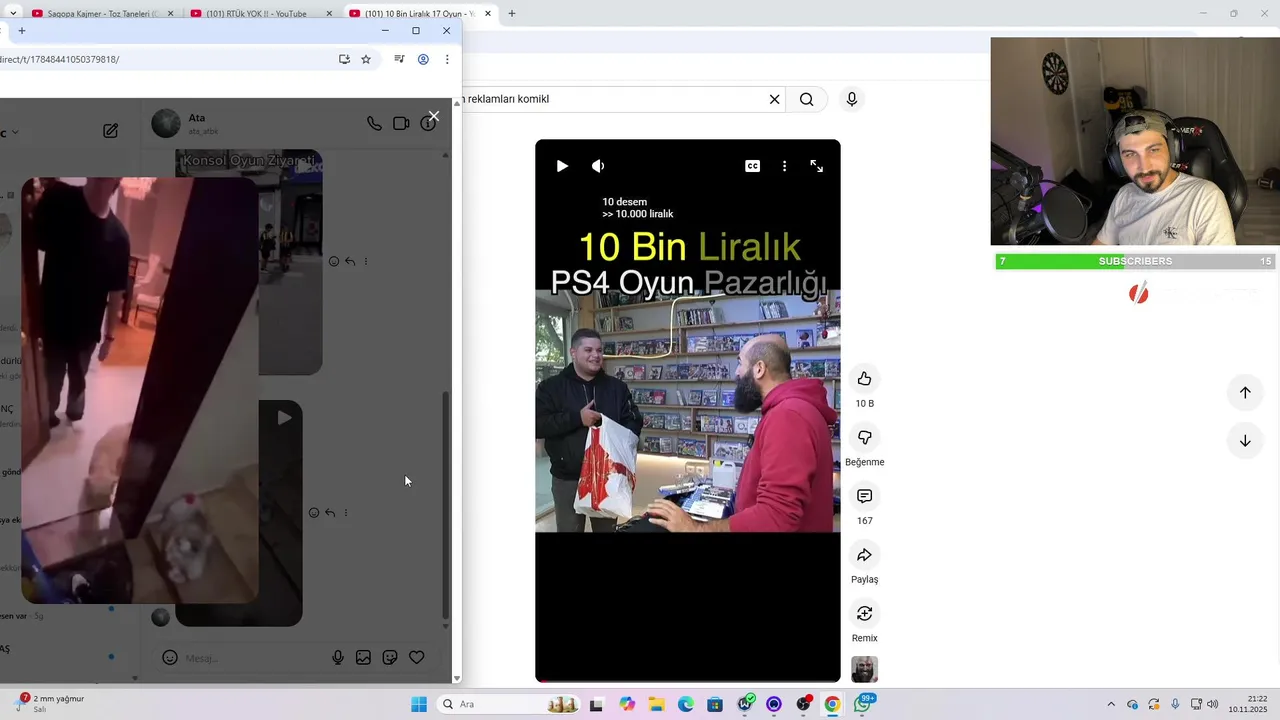The height and width of the screenshot is (720, 1280).
Task: Record a voice message in Instagram chat
Action: pos(338,657)
